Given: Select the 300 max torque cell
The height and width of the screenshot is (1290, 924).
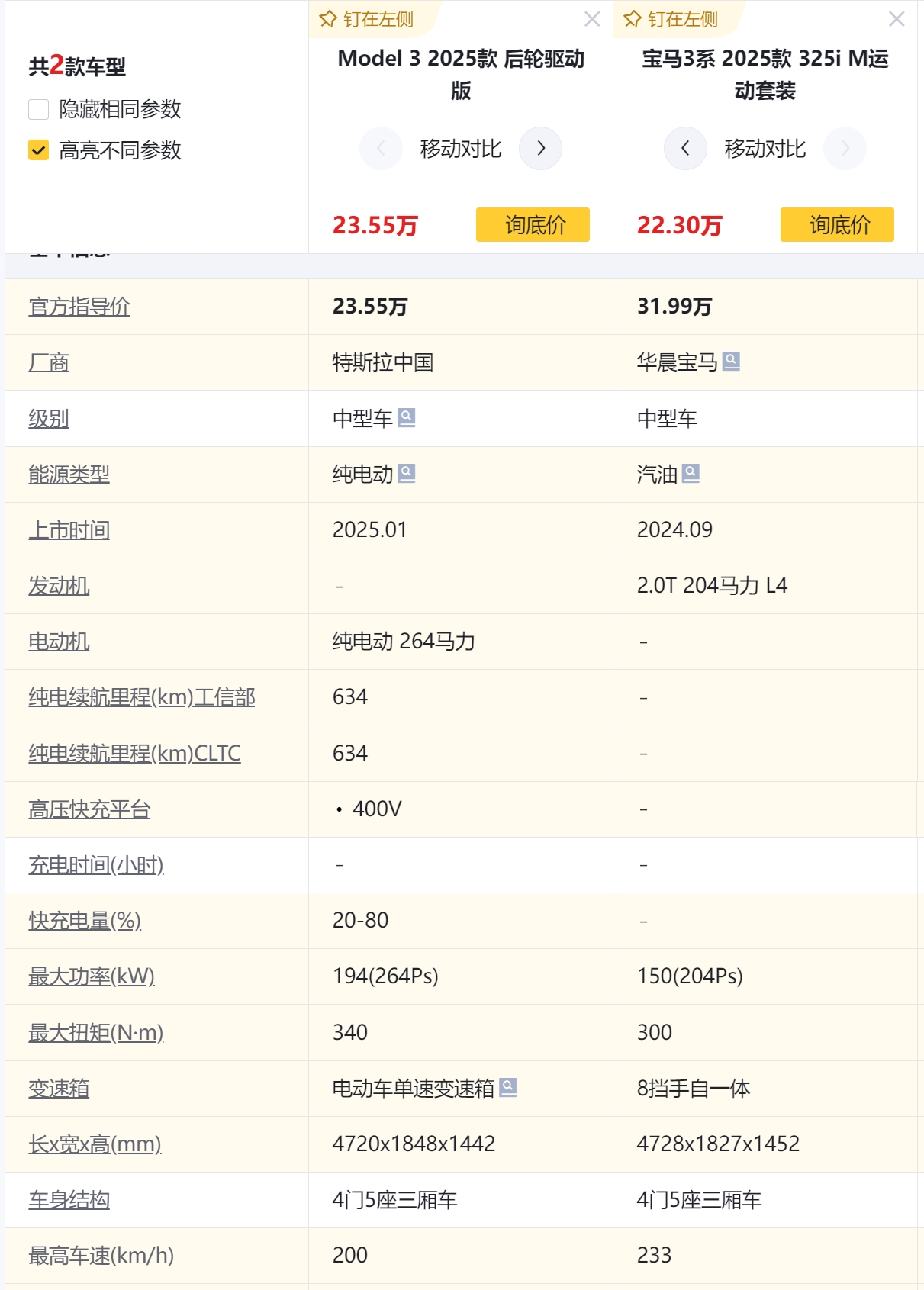Looking at the screenshot, I should (765, 1032).
